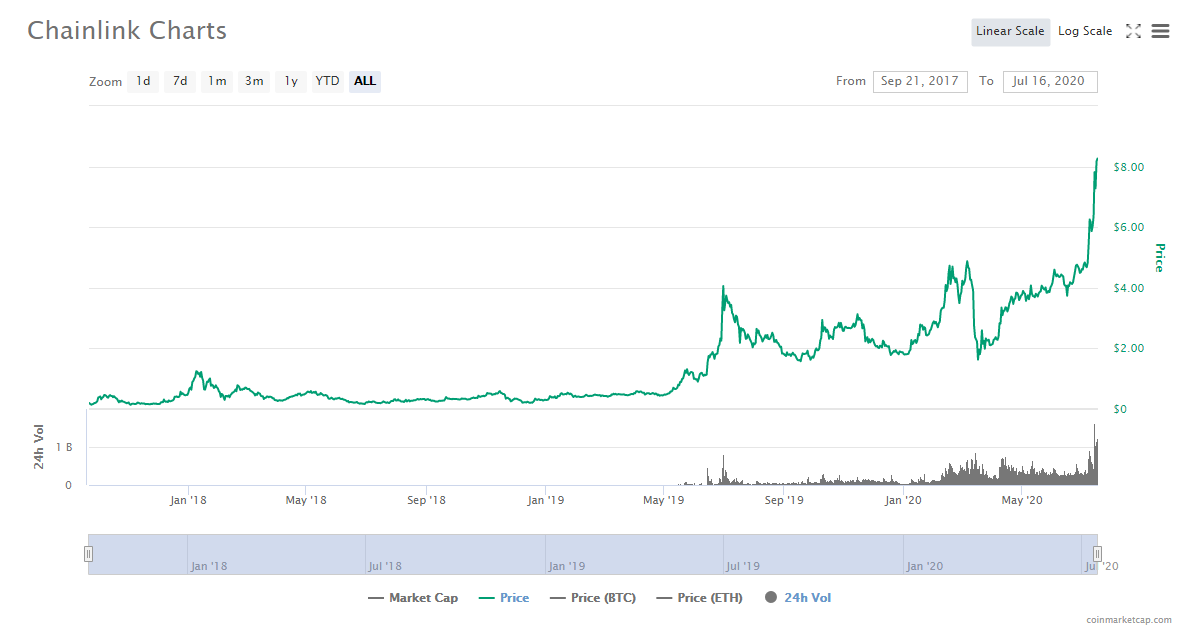Click the From date field

coord(920,81)
